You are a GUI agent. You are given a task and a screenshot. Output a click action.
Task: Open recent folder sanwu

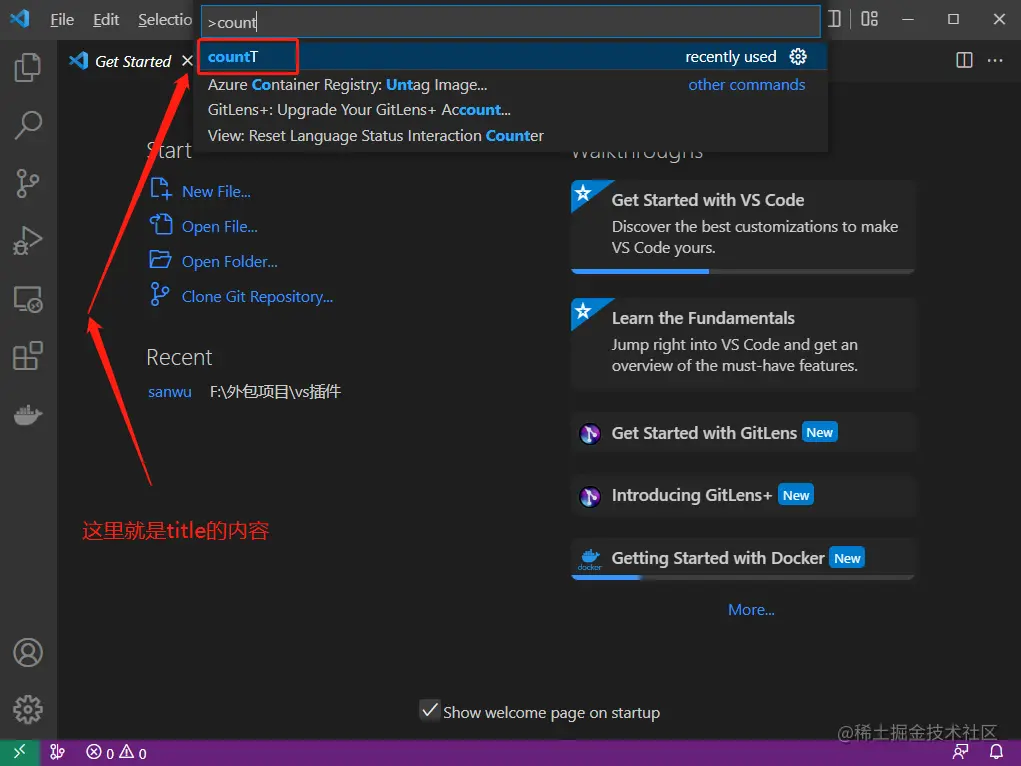coord(169,391)
